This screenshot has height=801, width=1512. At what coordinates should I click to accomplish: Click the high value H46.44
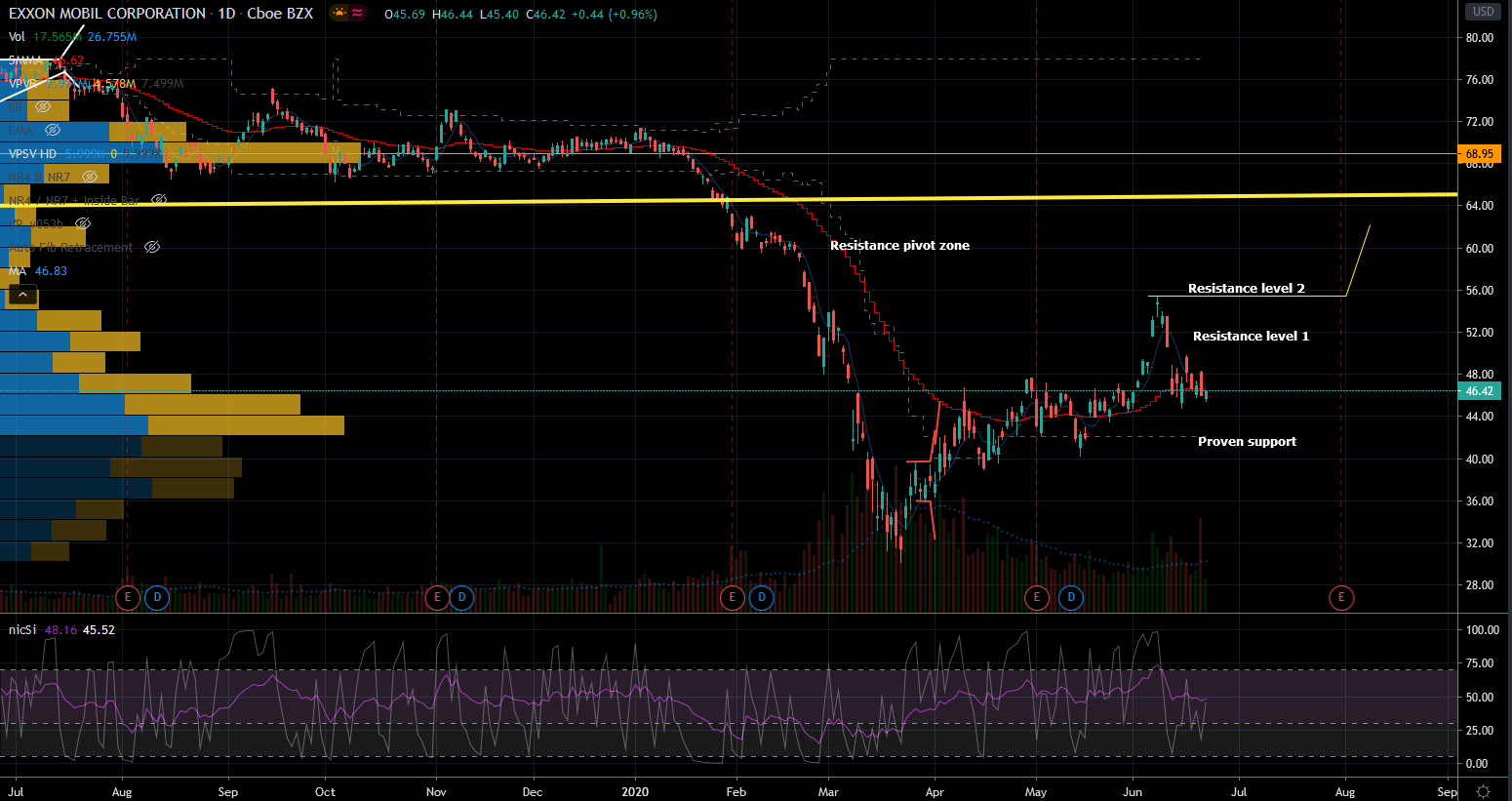(x=453, y=15)
